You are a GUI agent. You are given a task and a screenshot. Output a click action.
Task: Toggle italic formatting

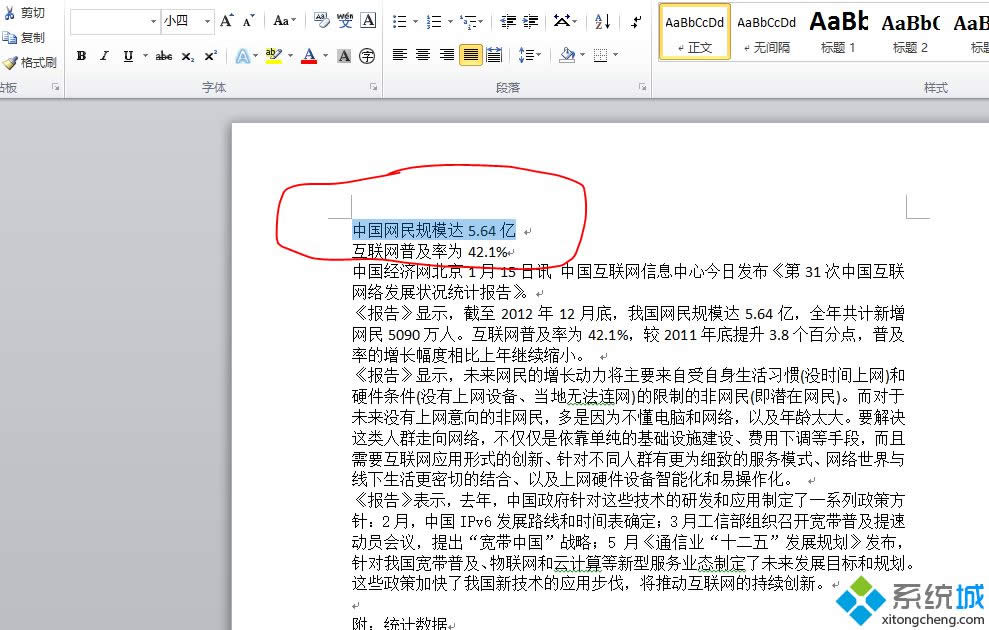click(104, 56)
